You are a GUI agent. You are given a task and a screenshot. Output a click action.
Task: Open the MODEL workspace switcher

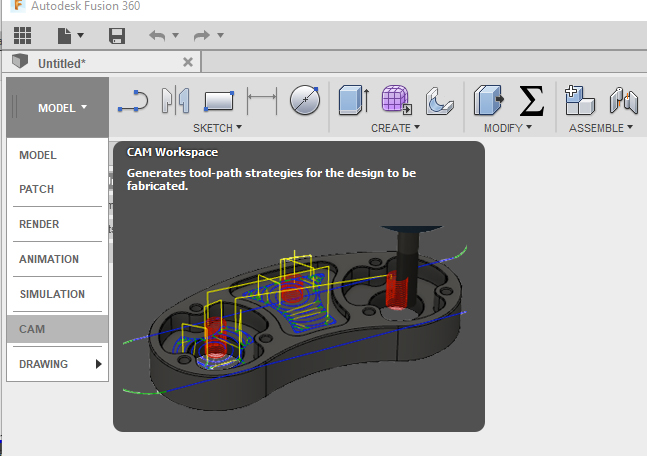[x=58, y=108]
